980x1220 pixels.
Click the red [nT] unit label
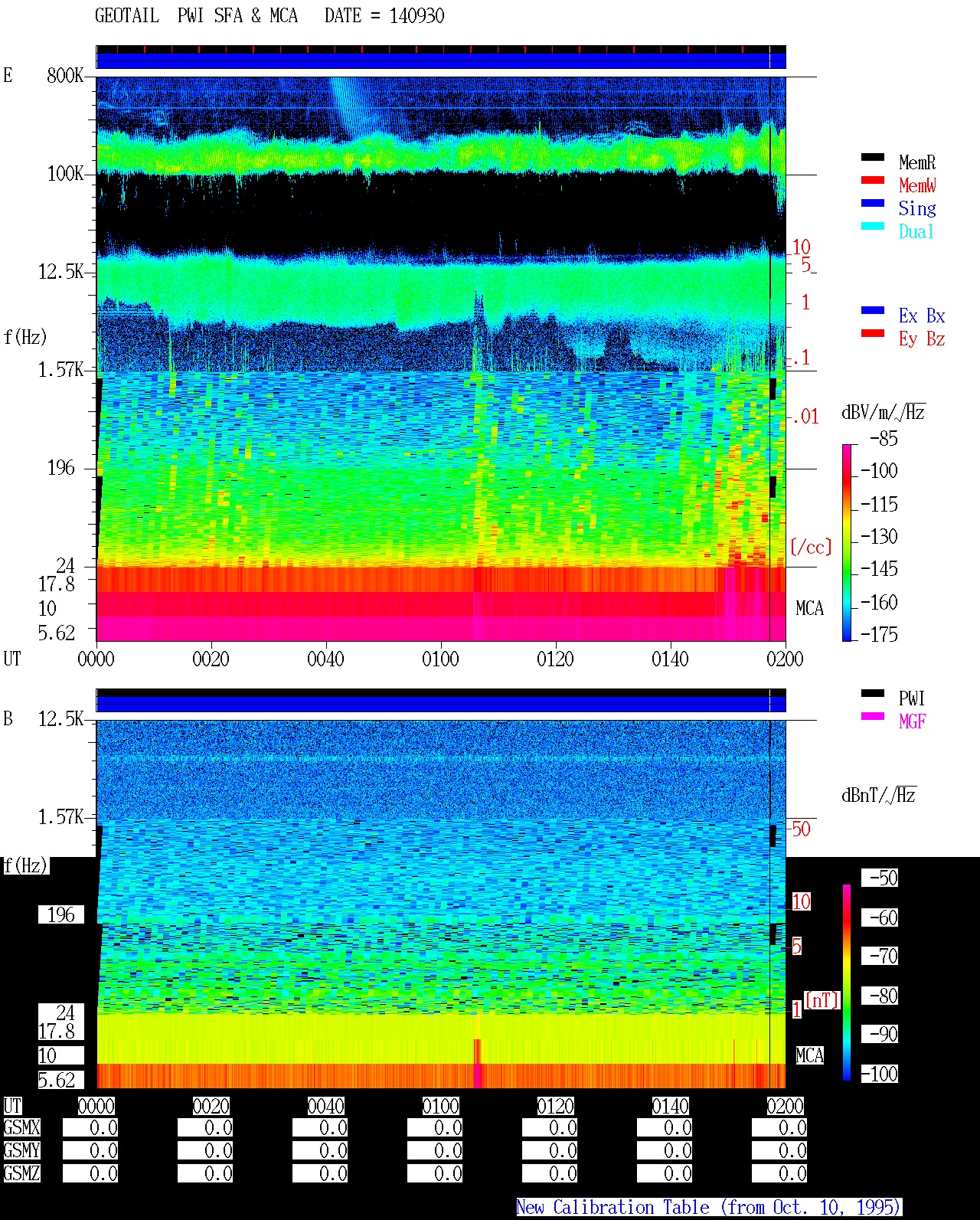822,1000
